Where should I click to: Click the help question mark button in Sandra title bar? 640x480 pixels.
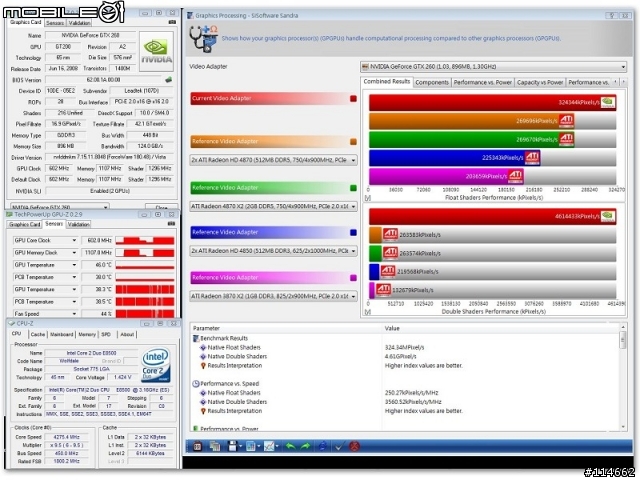pos(612,16)
